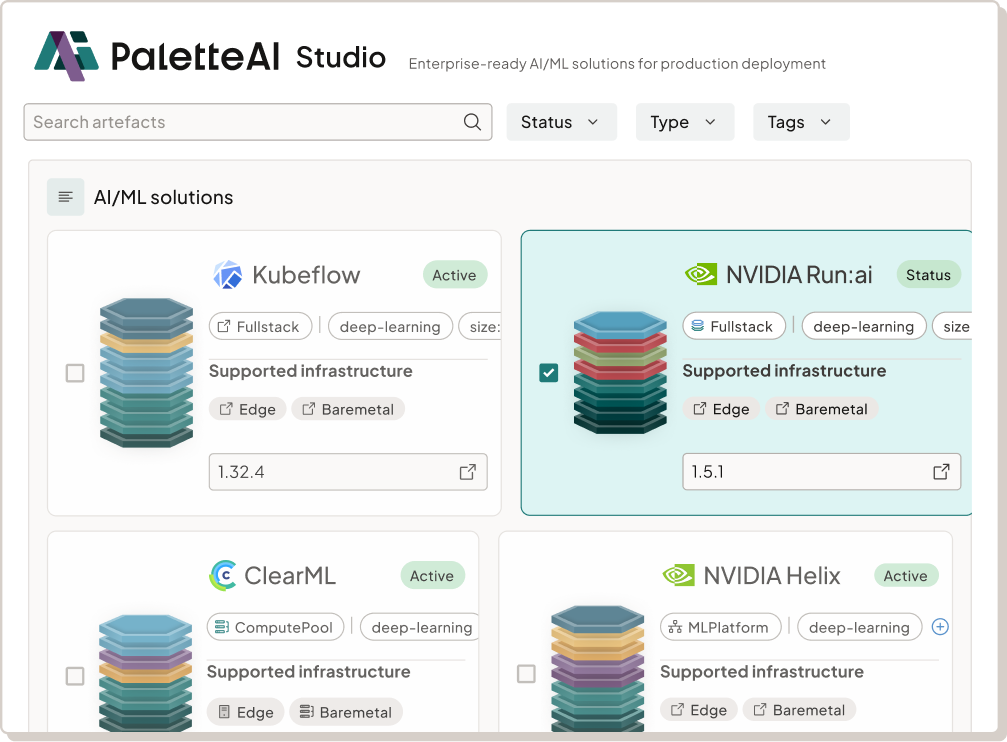The height and width of the screenshot is (742, 1007).
Task: Click the Edge infrastructure tag on Kubeflow
Action: [x=247, y=408]
